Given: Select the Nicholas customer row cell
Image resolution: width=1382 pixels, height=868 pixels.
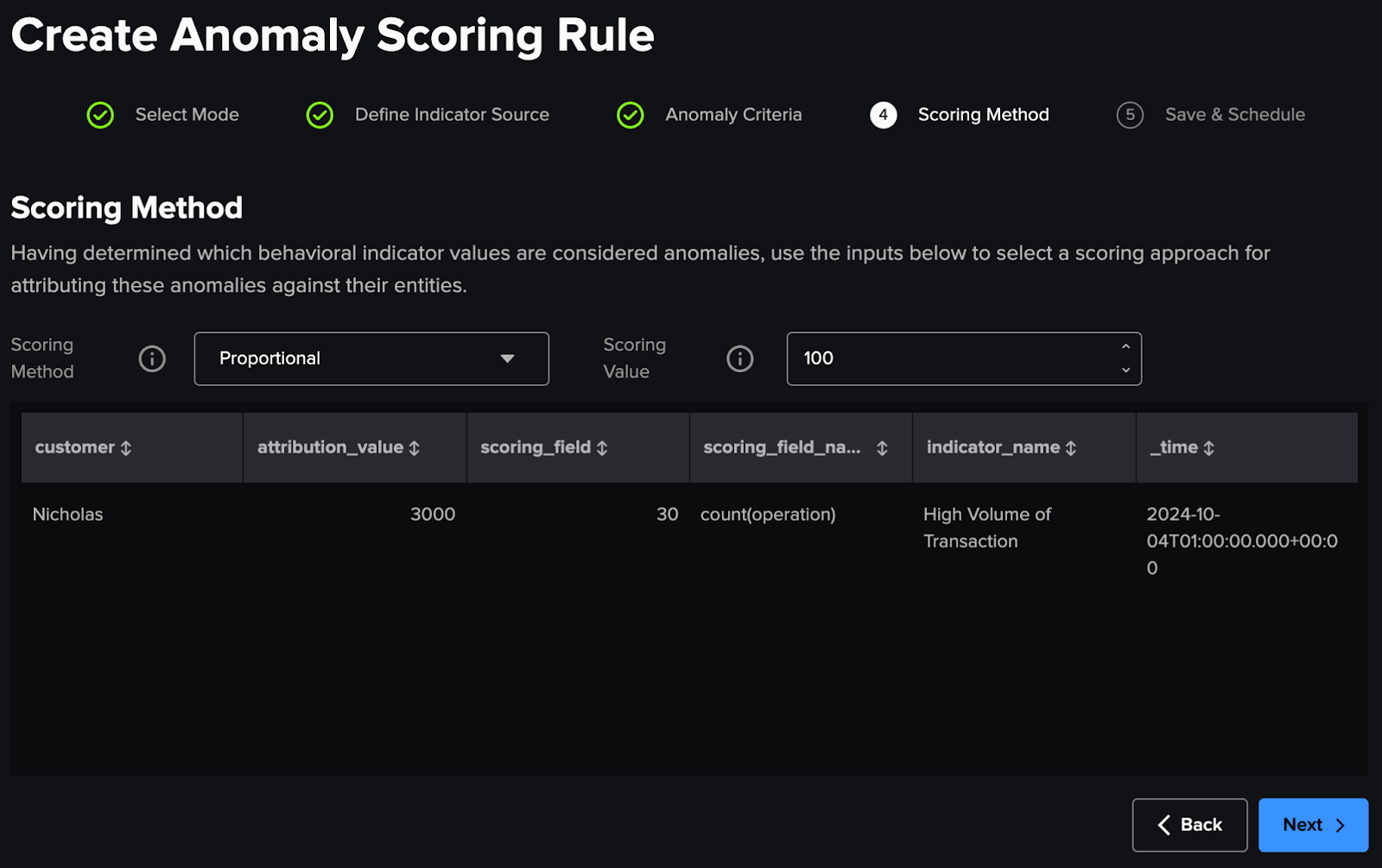Looking at the screenshot, I should tap(67, 514).
